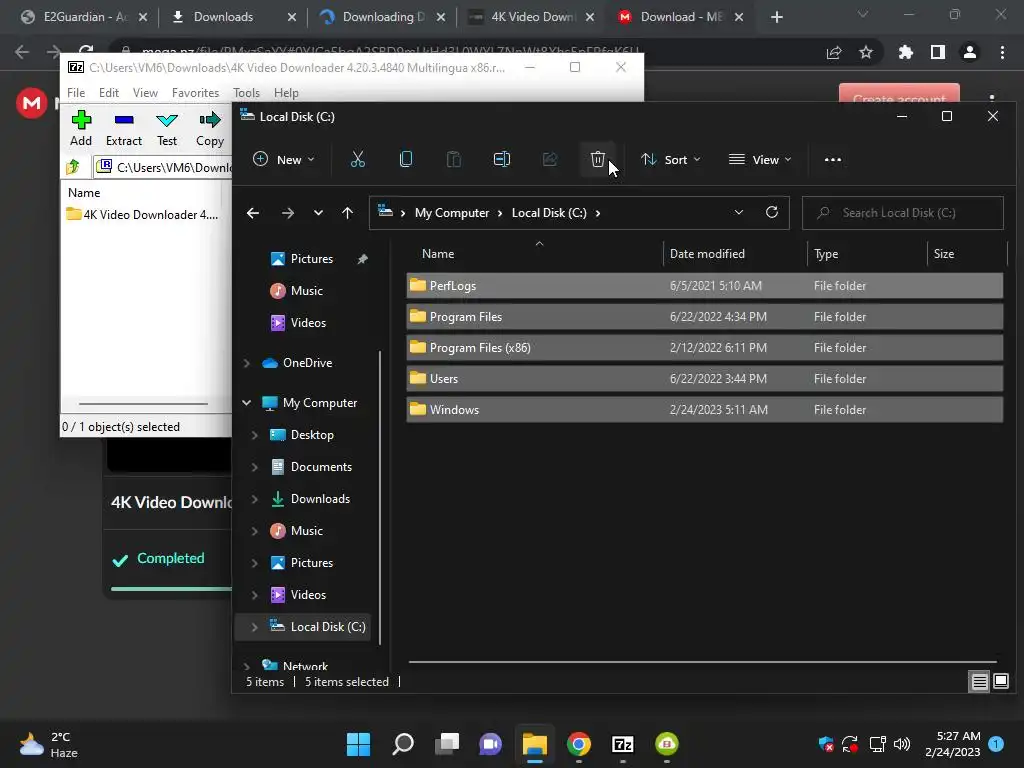Open a new Chrome tab
The width and height of the screenshot is (1024, 768).
pyautogui.click(x=776, y=17)
